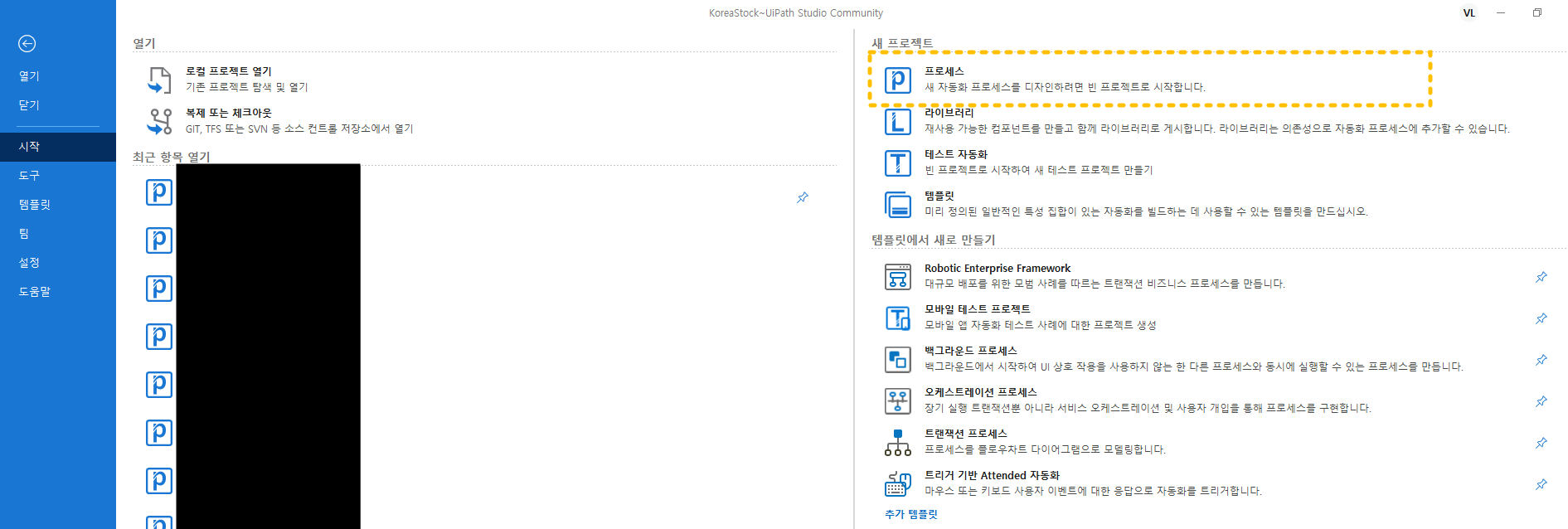1568x529 pixels.
Task: Start a new 프로세스 project via title
Action: coord(944,71)
